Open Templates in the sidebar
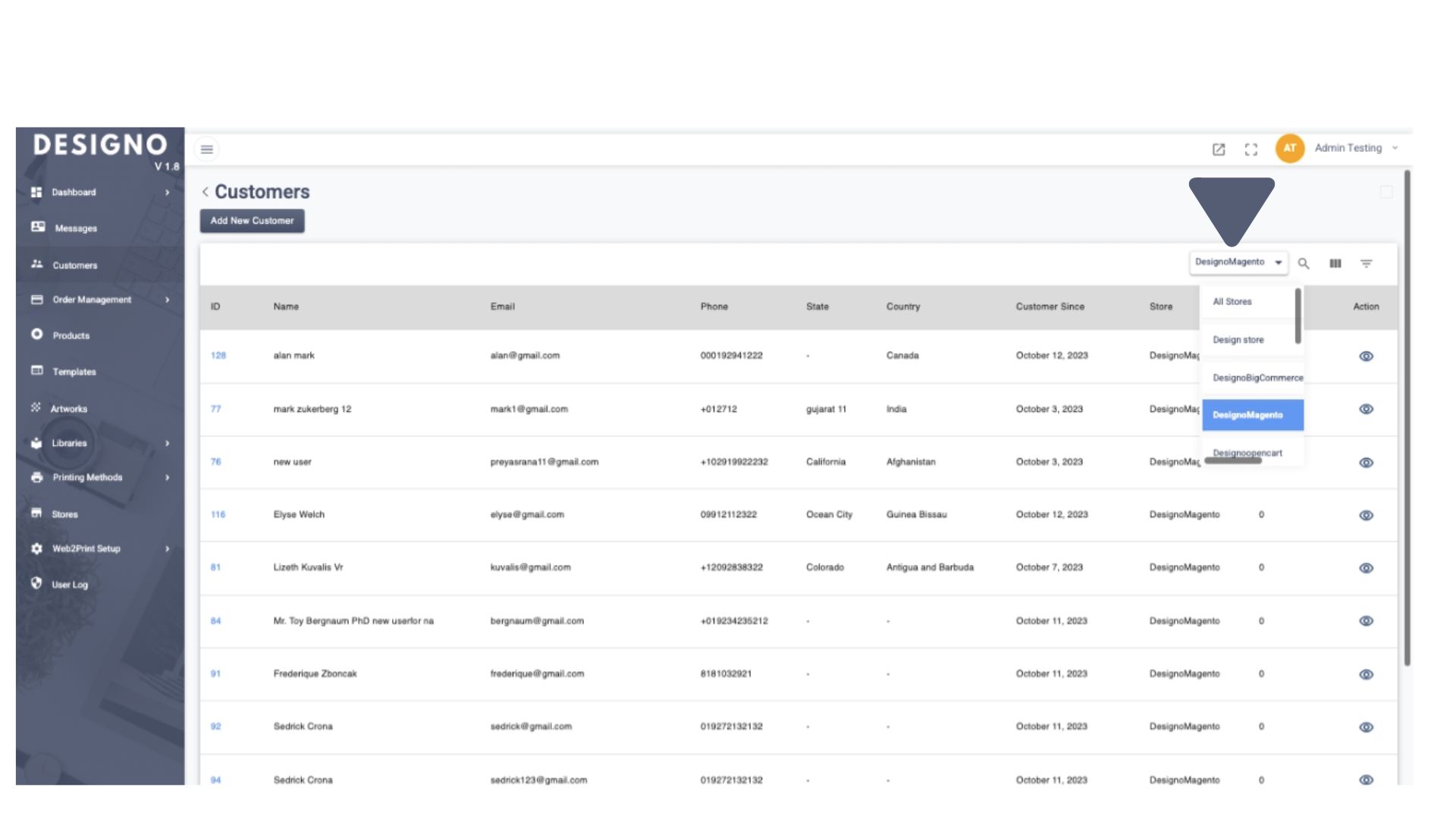The width and height of the screenshot is (1456, 819). pyautogui.click(x=74, y=372)
